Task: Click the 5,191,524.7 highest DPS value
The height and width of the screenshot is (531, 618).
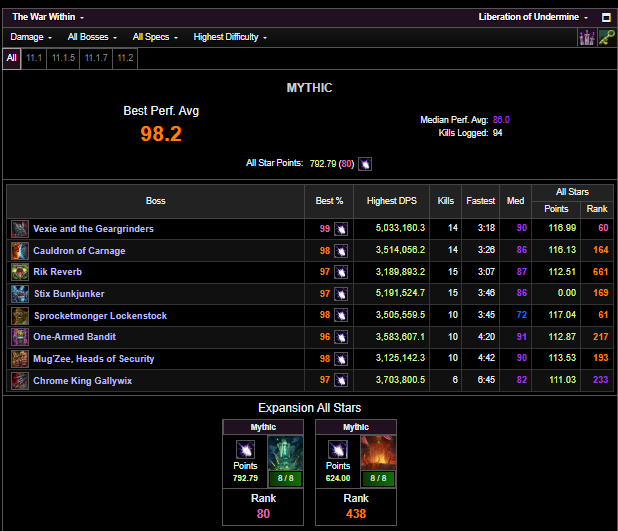Action: (x=400, y=293)
